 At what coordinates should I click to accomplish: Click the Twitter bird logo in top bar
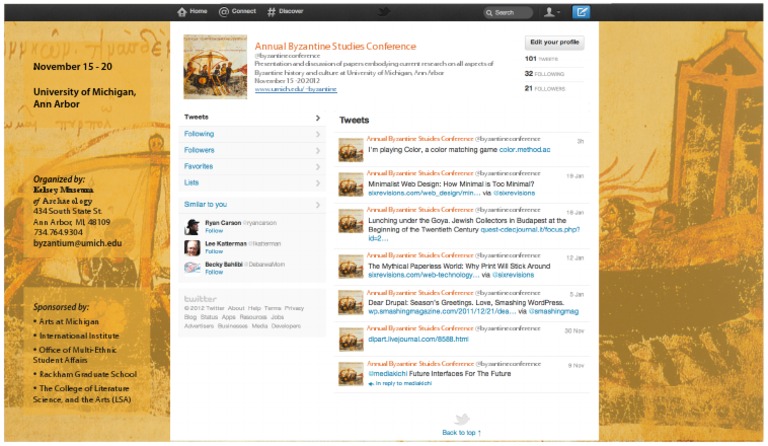point(384,11)
